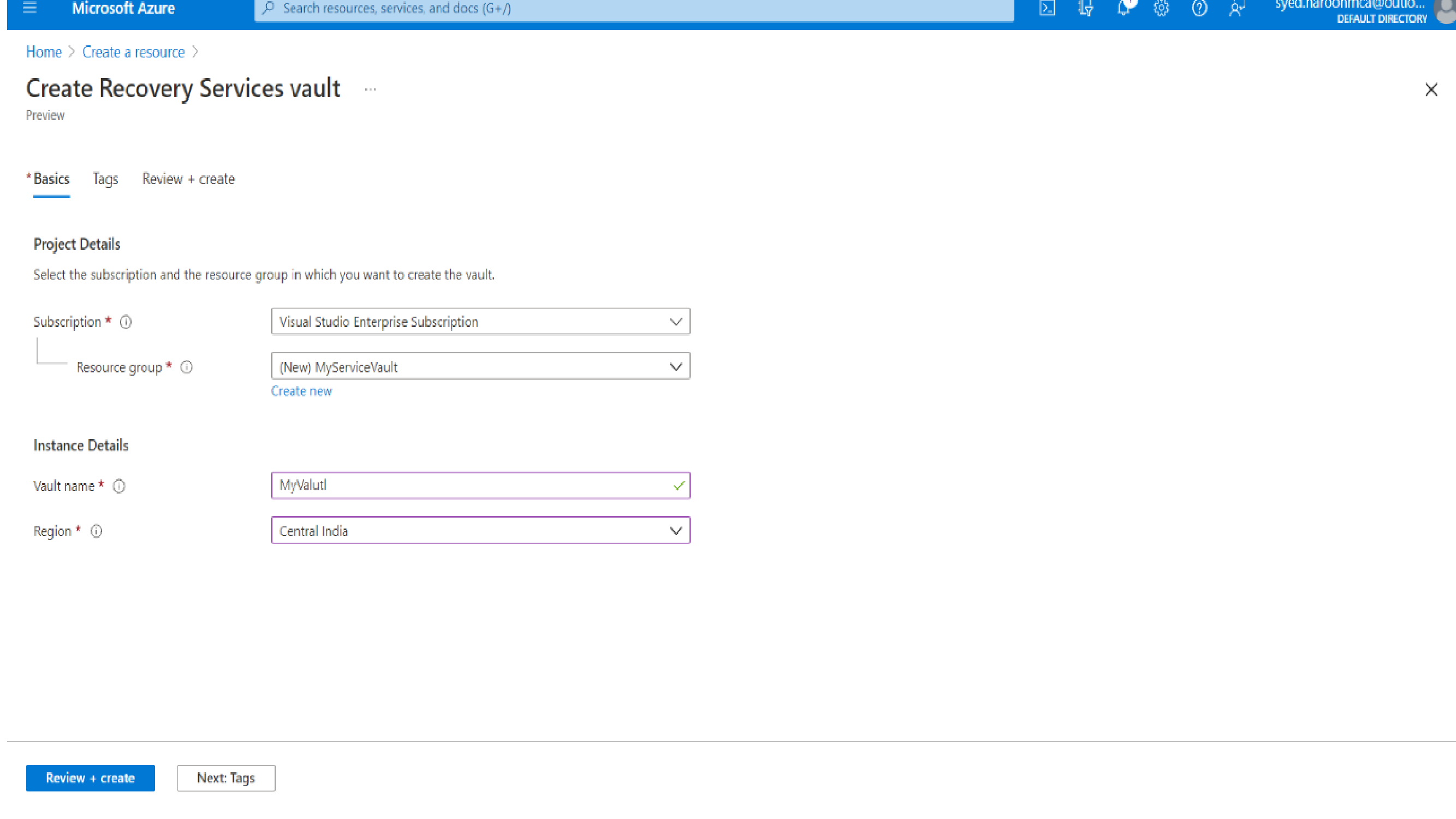Click the Project Details heading
This screenshot has width=1456, height=819.
77,244
